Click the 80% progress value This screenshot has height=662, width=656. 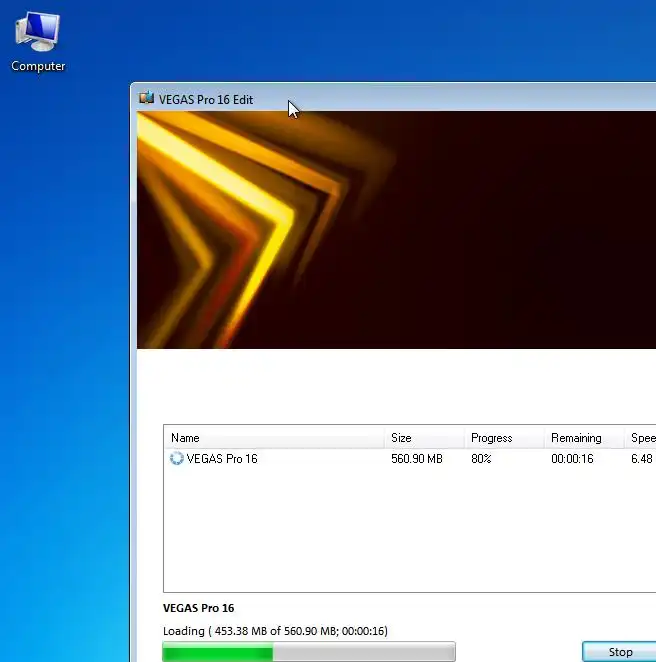[x=481, y=459]
